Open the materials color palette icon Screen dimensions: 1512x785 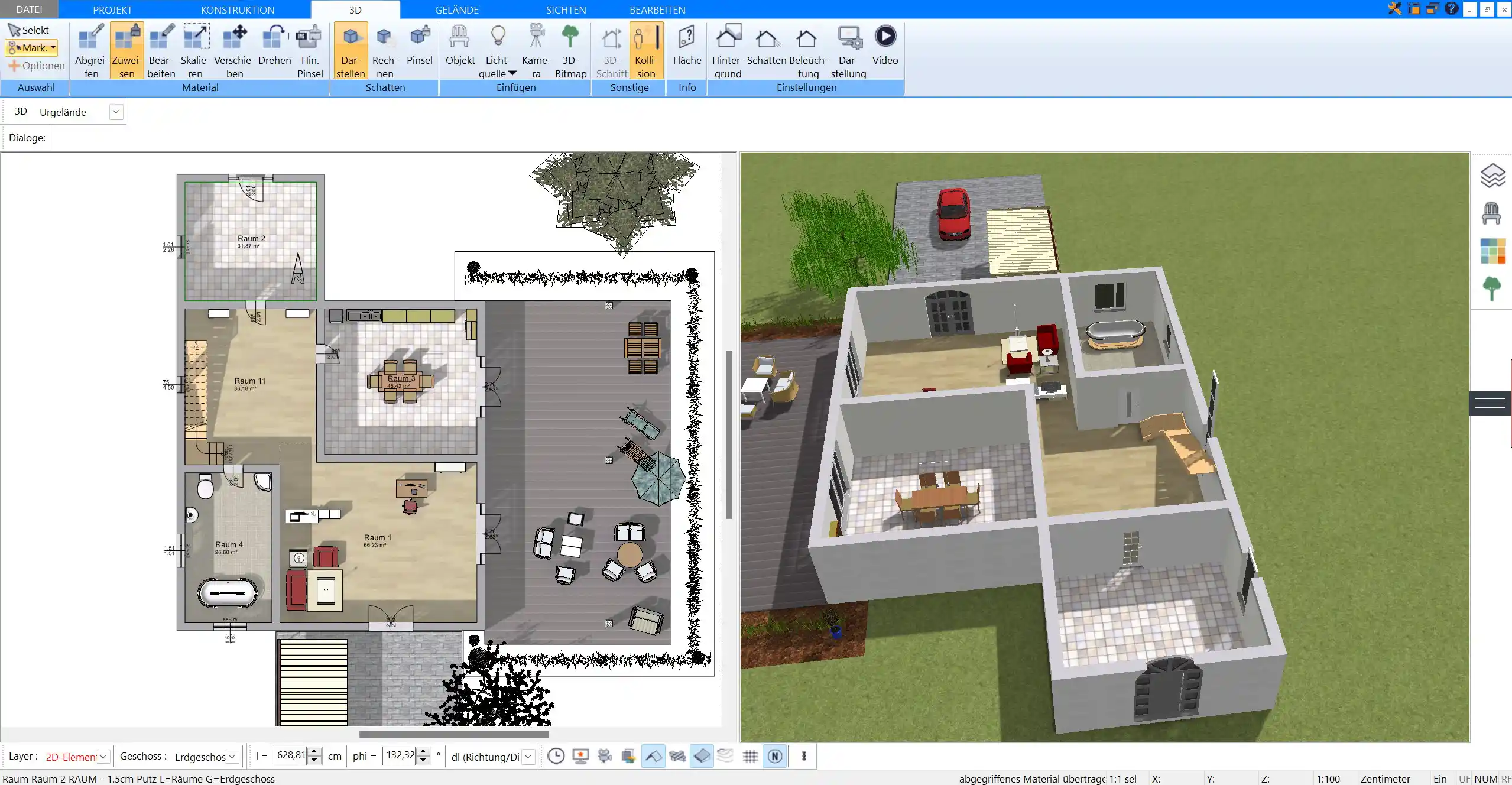pyautogui.click(x=1492, y=251)
